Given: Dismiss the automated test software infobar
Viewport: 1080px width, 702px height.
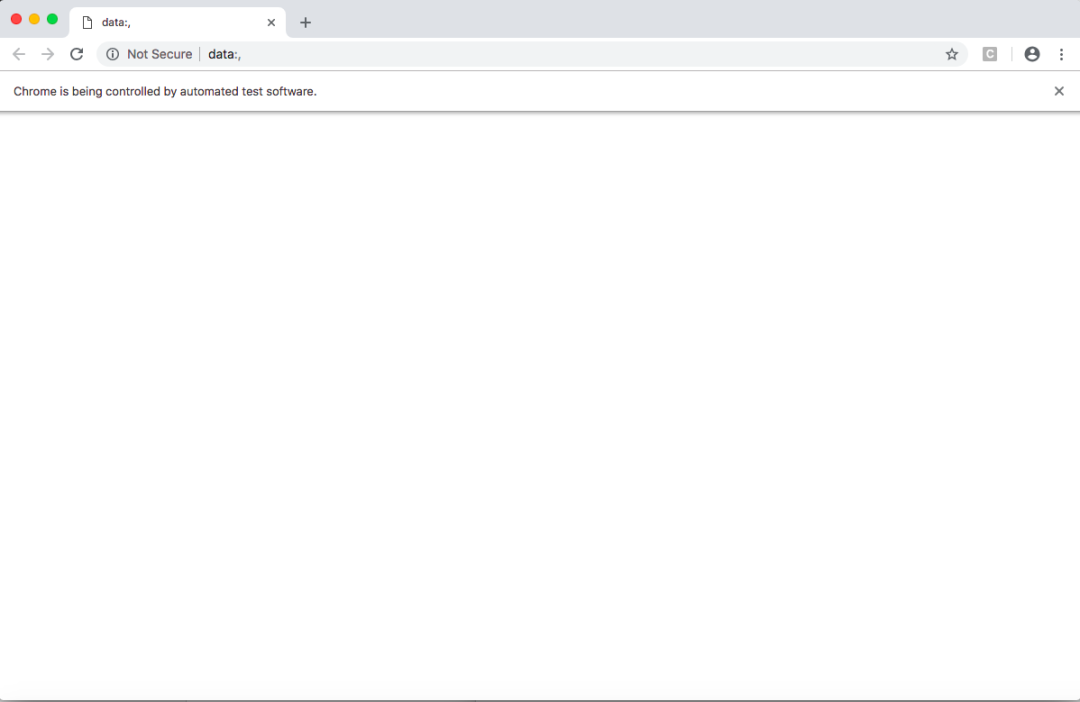Looking at the screenshot, I should pos(1059,91).
